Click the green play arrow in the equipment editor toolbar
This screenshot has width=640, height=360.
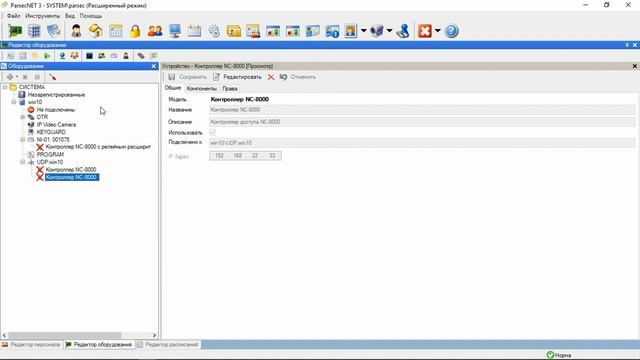pos(47,56)
